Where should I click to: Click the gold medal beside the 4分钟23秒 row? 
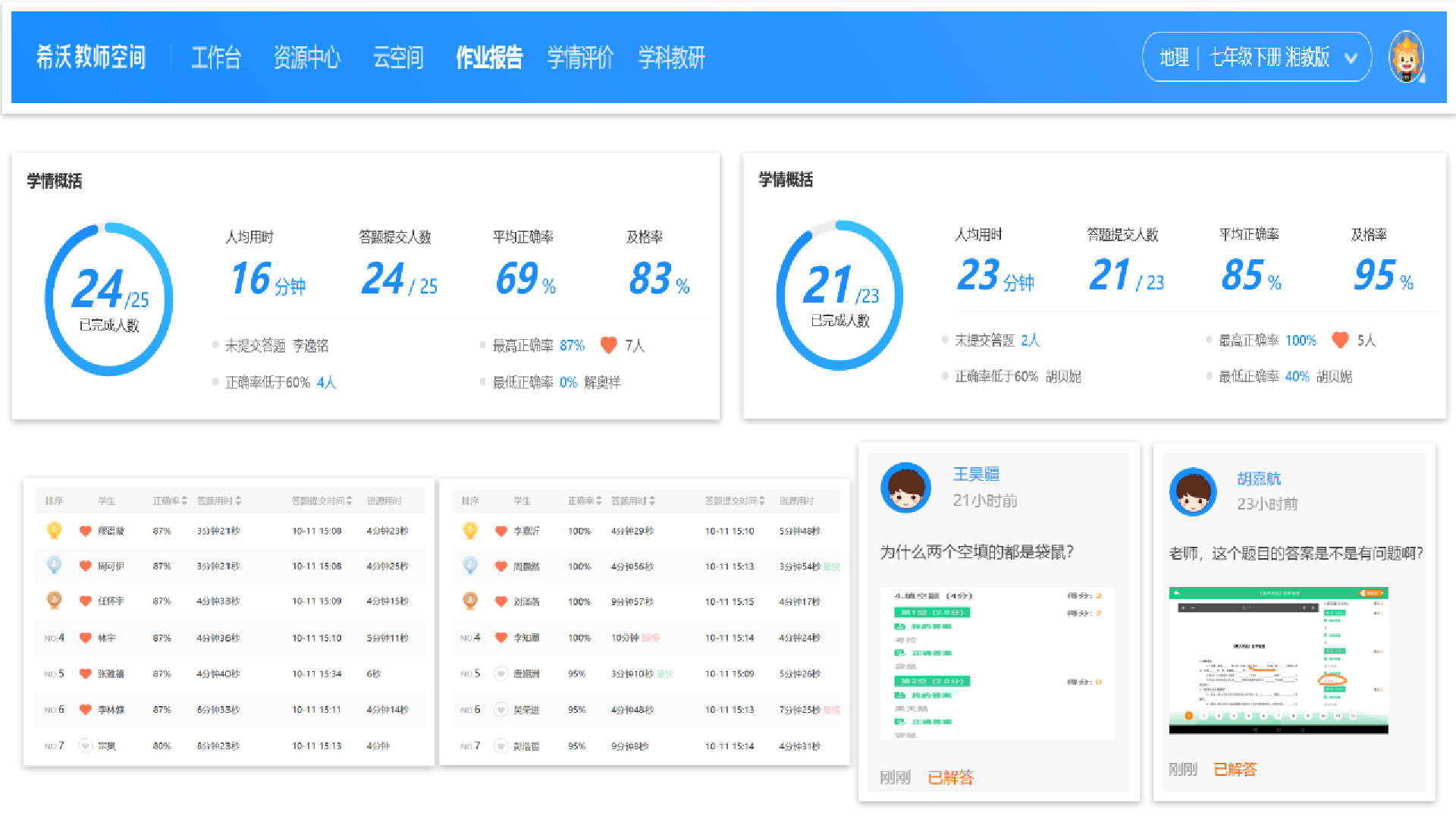[54, 530]
